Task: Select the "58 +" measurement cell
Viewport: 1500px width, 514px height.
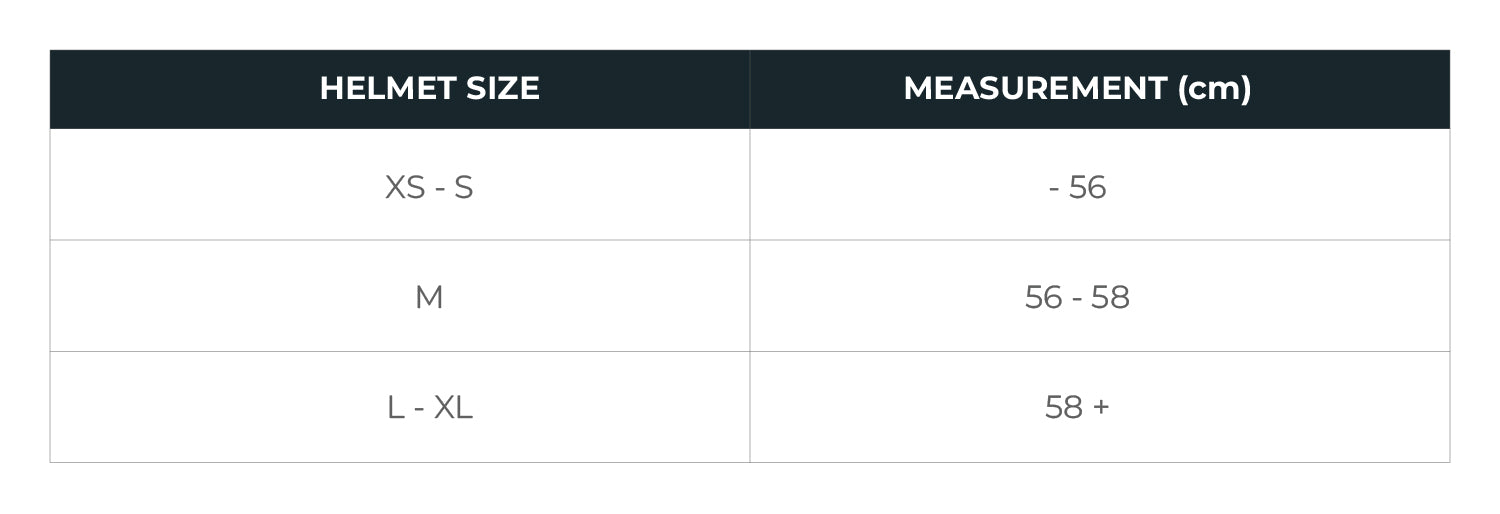Action: (x=1077, y=407)
